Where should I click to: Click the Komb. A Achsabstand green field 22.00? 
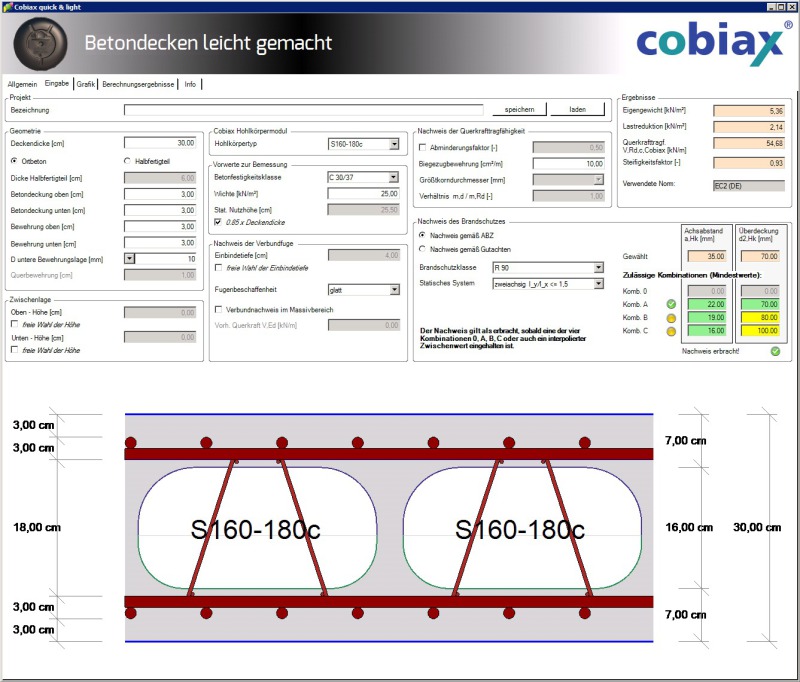point(707,304)
